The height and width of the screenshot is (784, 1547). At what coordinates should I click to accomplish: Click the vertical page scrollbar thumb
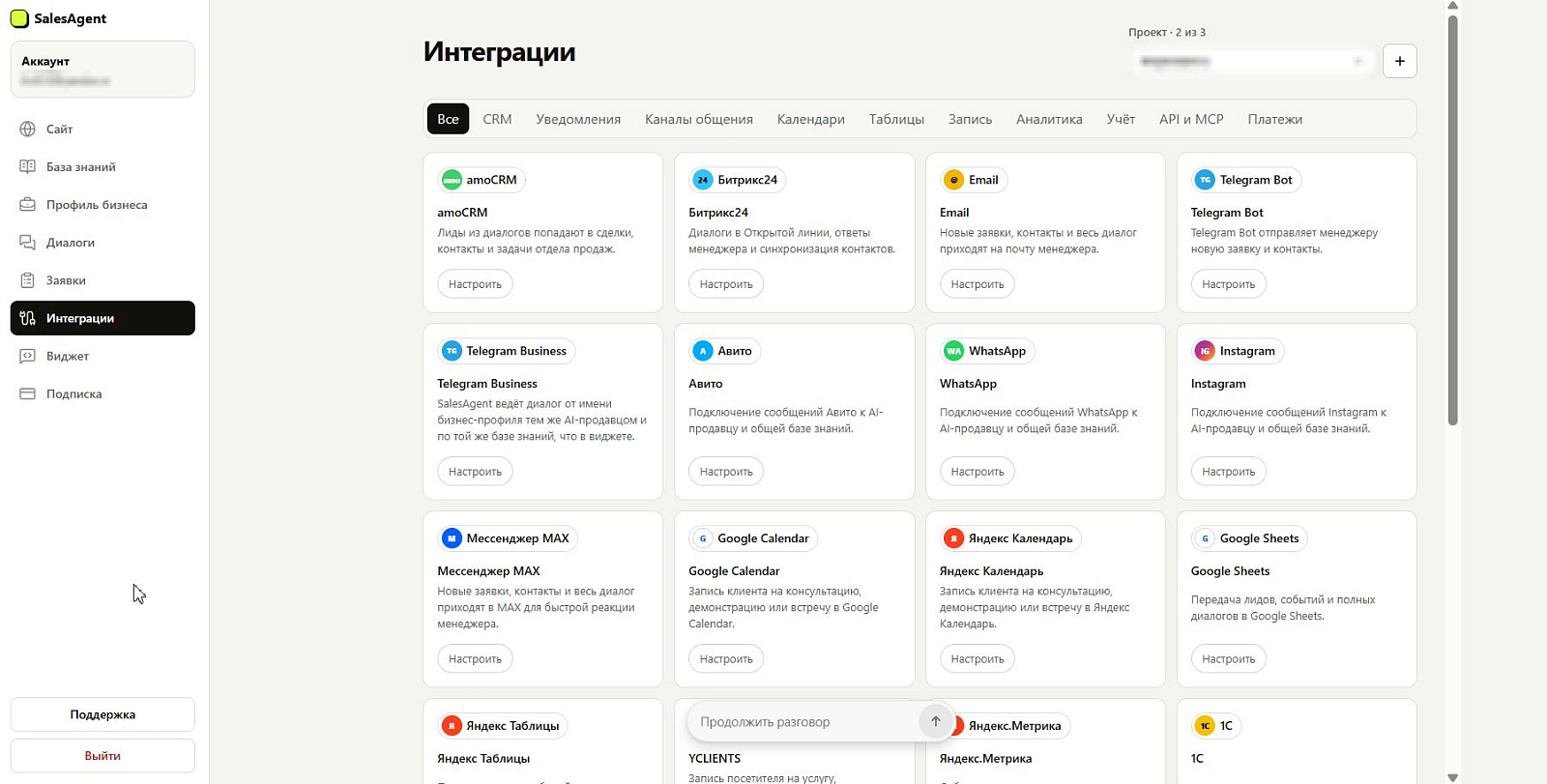(1452, 219)
